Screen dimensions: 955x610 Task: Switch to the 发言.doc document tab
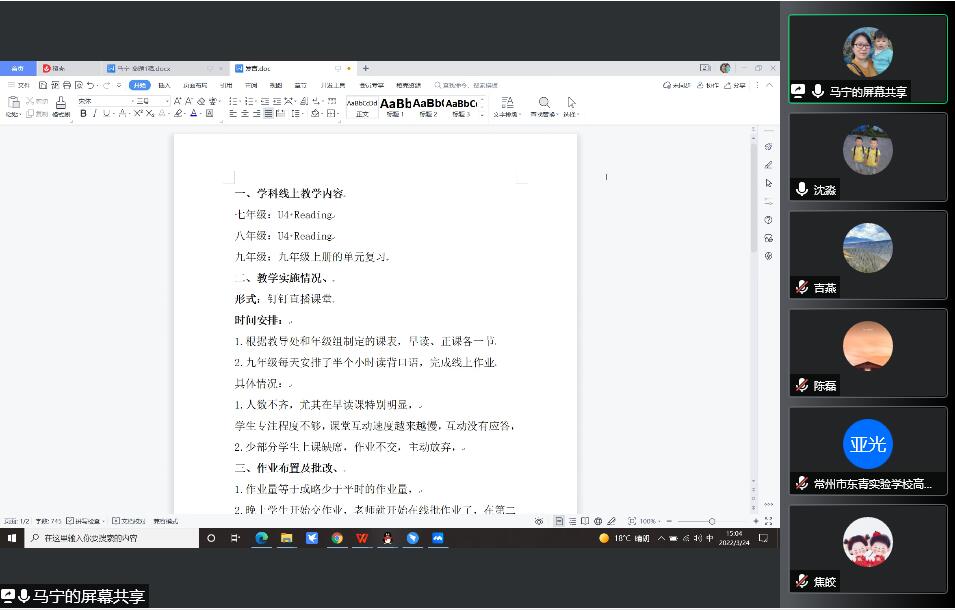coord(252,69)
